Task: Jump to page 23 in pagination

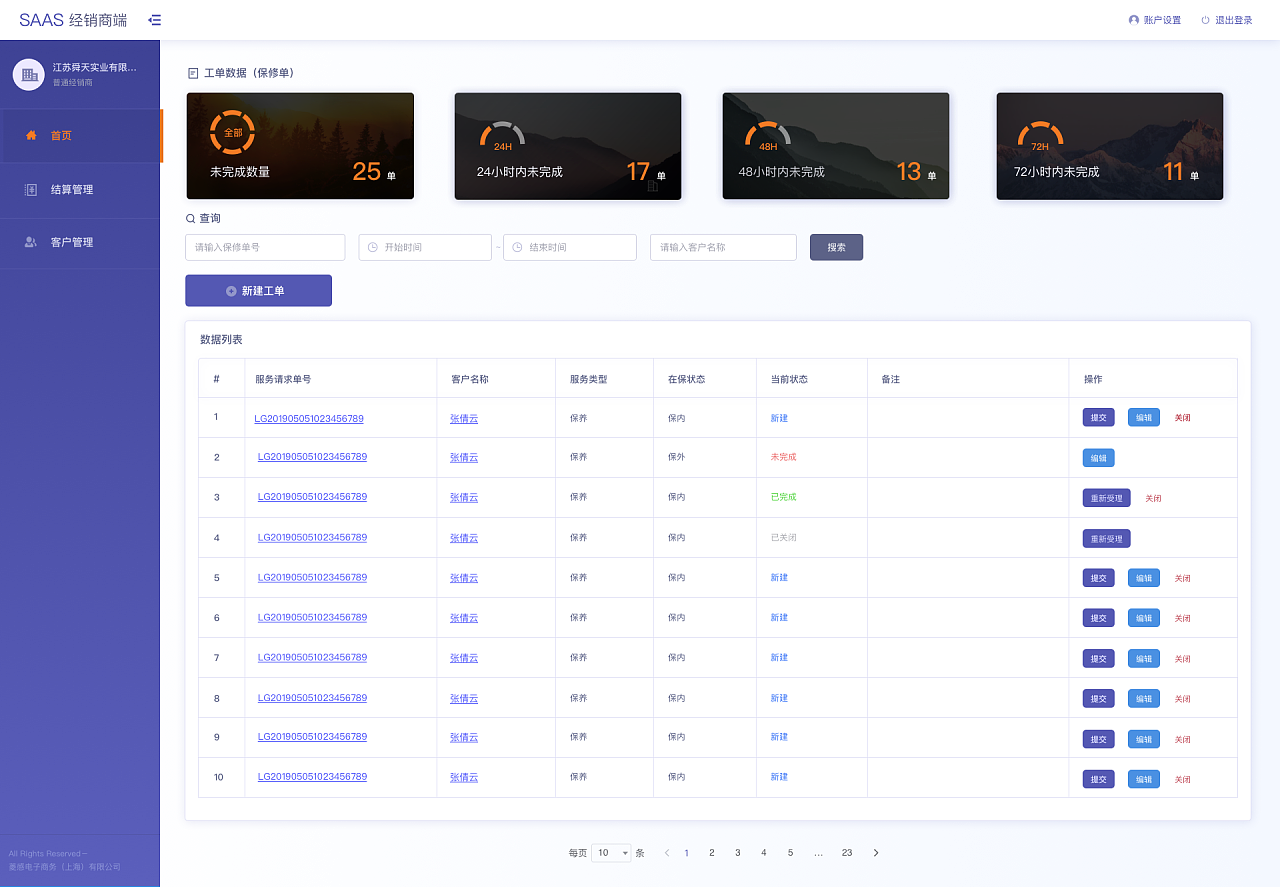Action: click(847, 853)
